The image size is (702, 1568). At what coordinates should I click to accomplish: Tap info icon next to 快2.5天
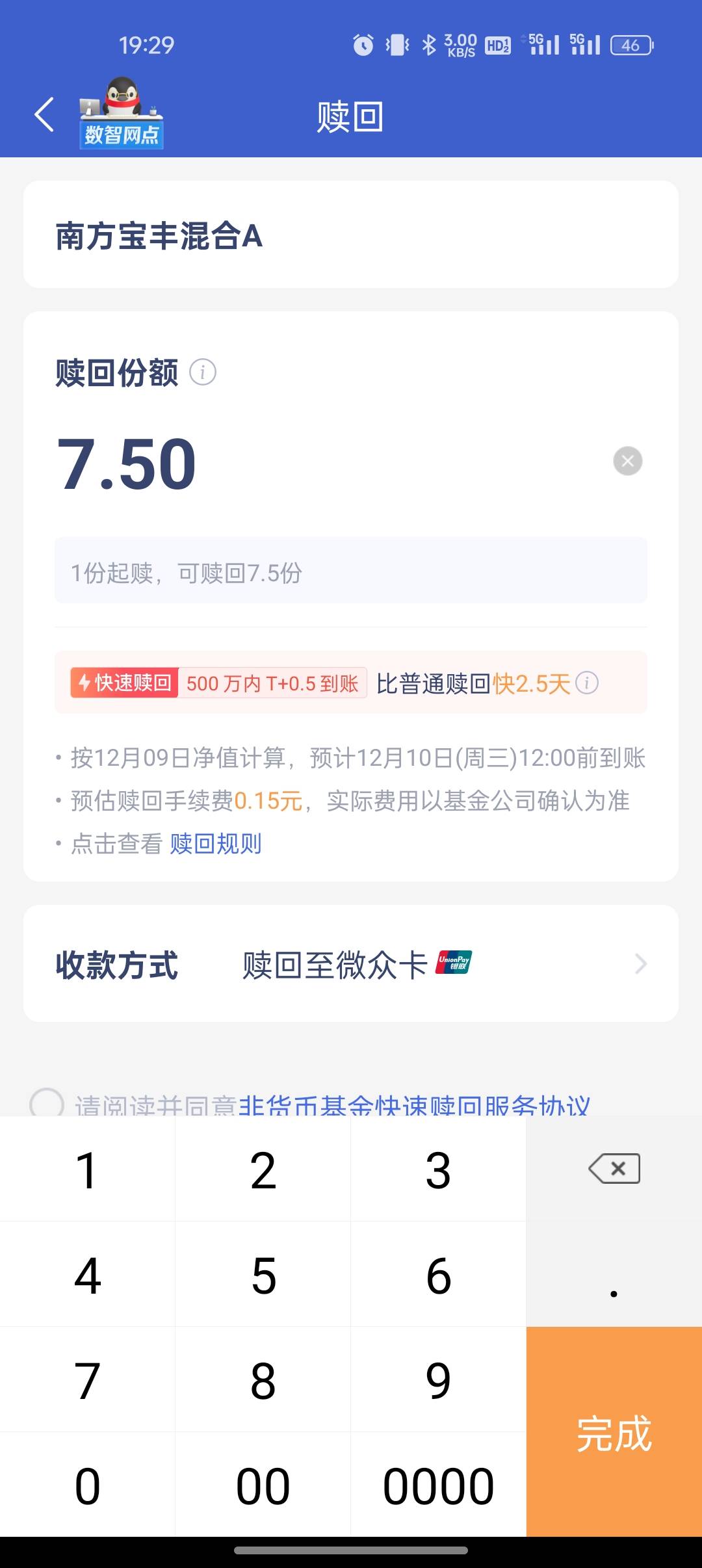(x=587, y=683)
